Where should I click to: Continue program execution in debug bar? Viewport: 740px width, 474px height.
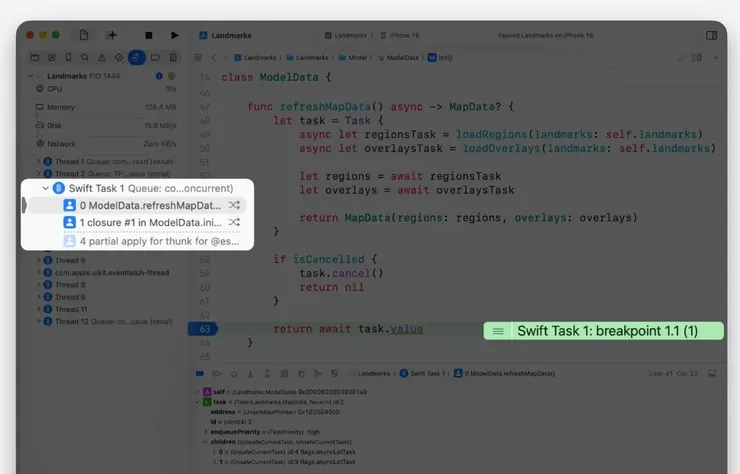pyautogui.click(x=217, y=373)
